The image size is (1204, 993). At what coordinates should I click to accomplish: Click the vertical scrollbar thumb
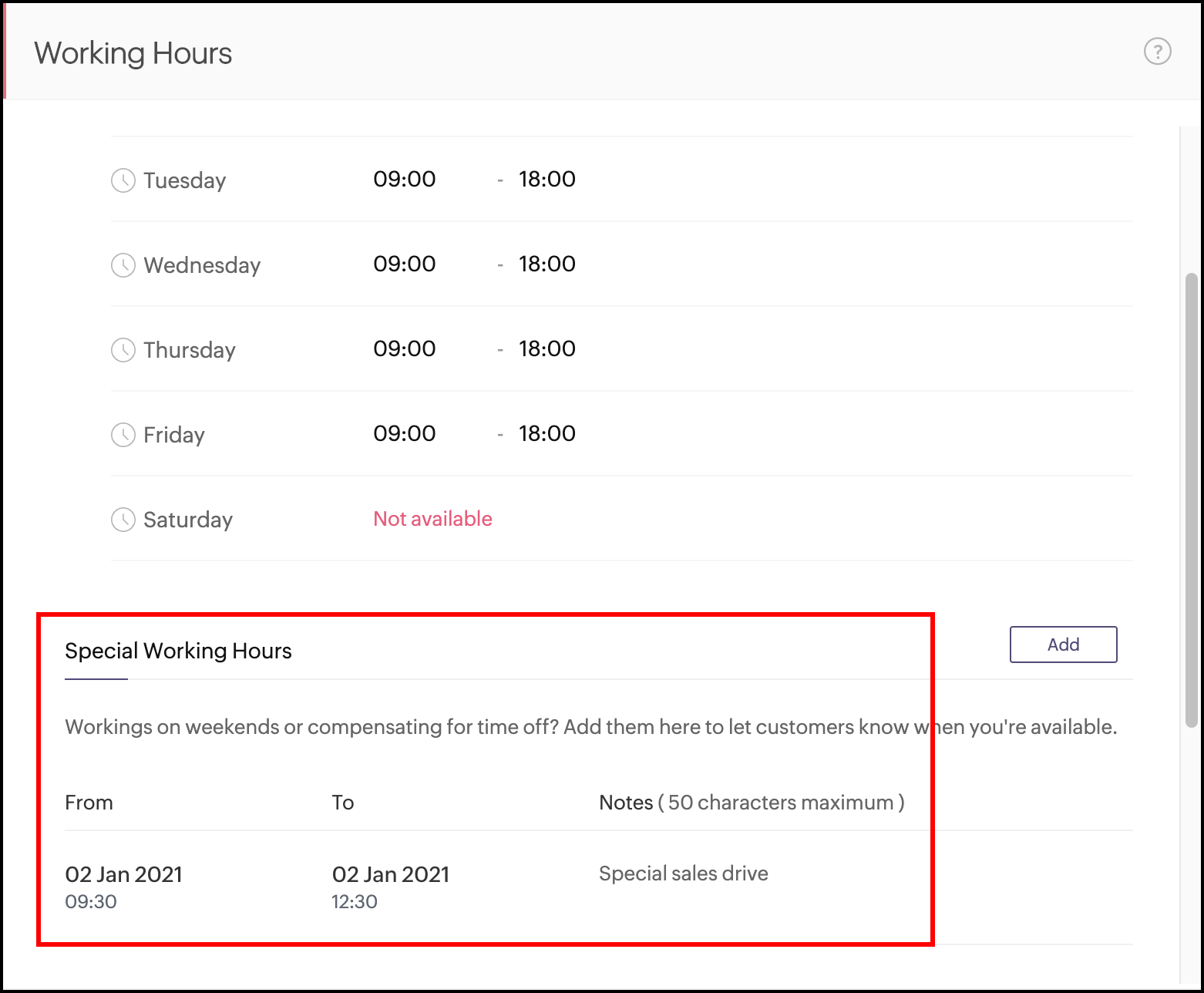click(x=1191, y=500)
